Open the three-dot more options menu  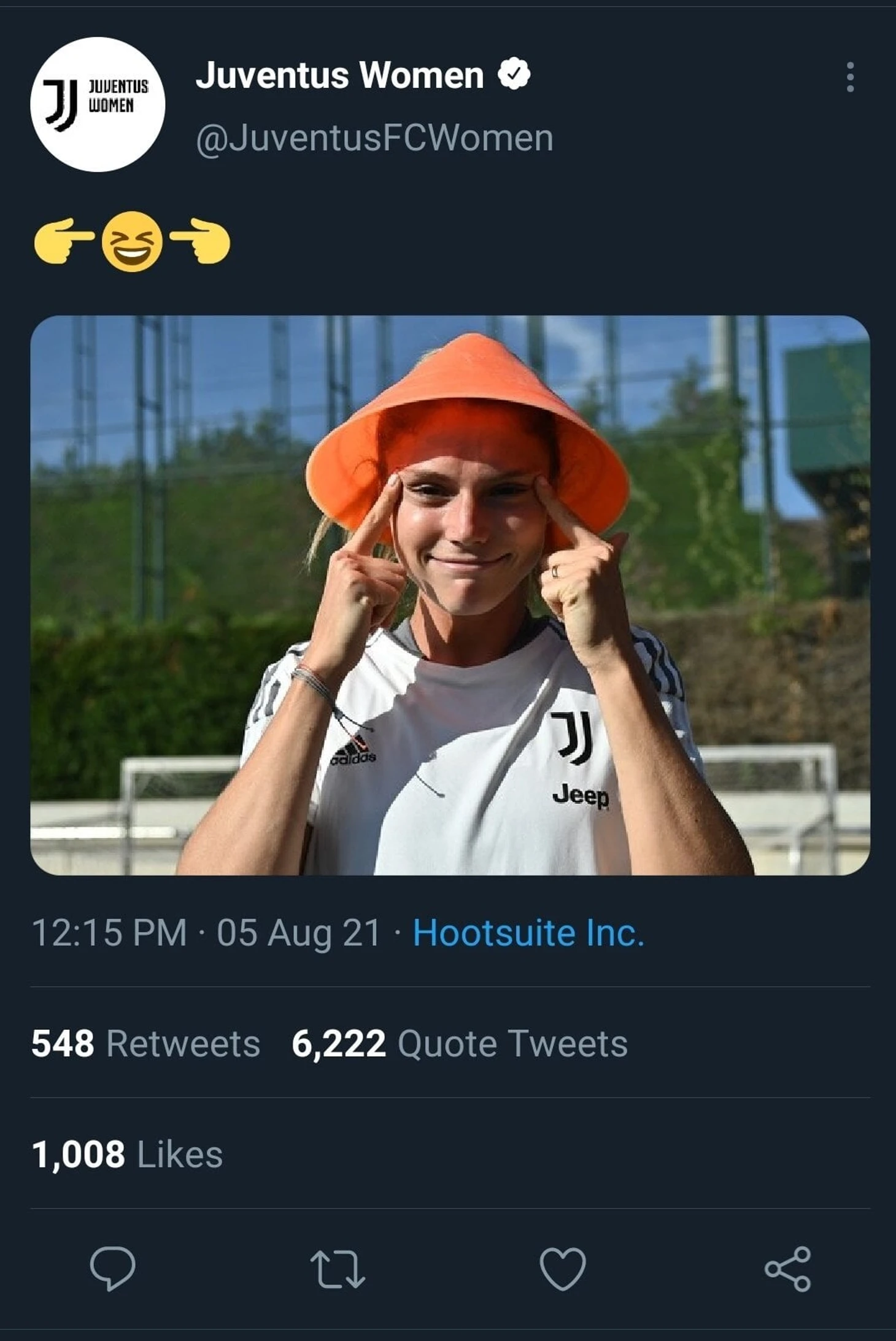tap(849, 77)
